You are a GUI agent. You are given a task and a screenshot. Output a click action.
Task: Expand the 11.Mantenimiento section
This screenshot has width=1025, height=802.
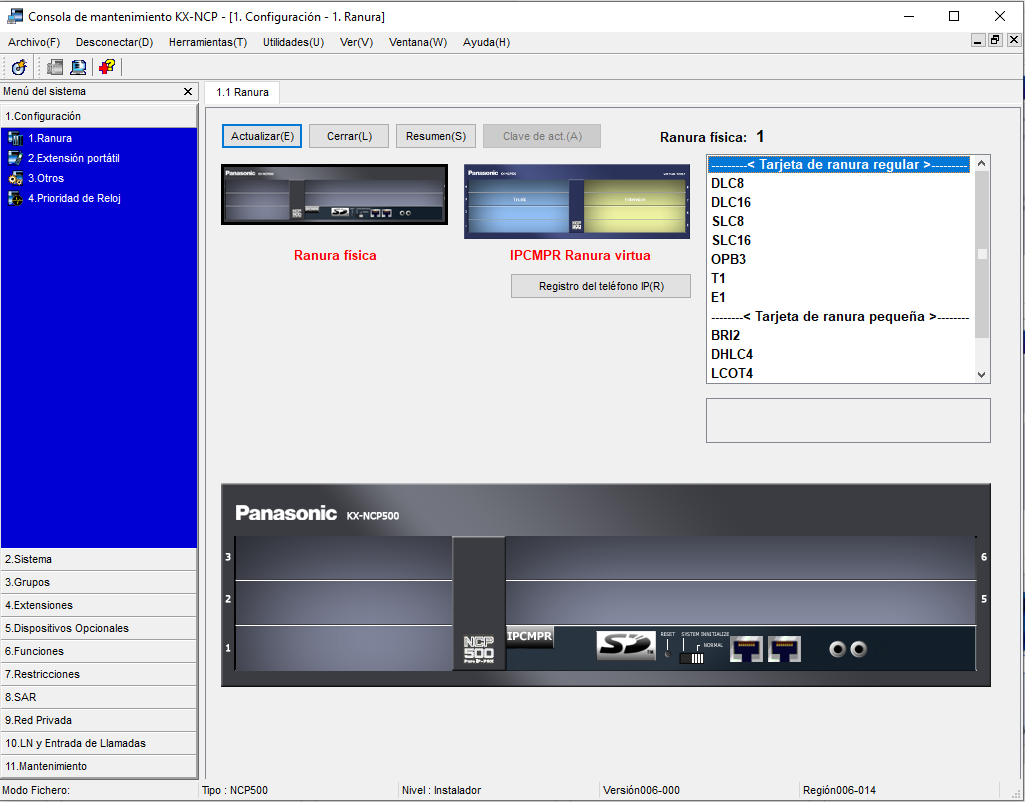[99, 766]
